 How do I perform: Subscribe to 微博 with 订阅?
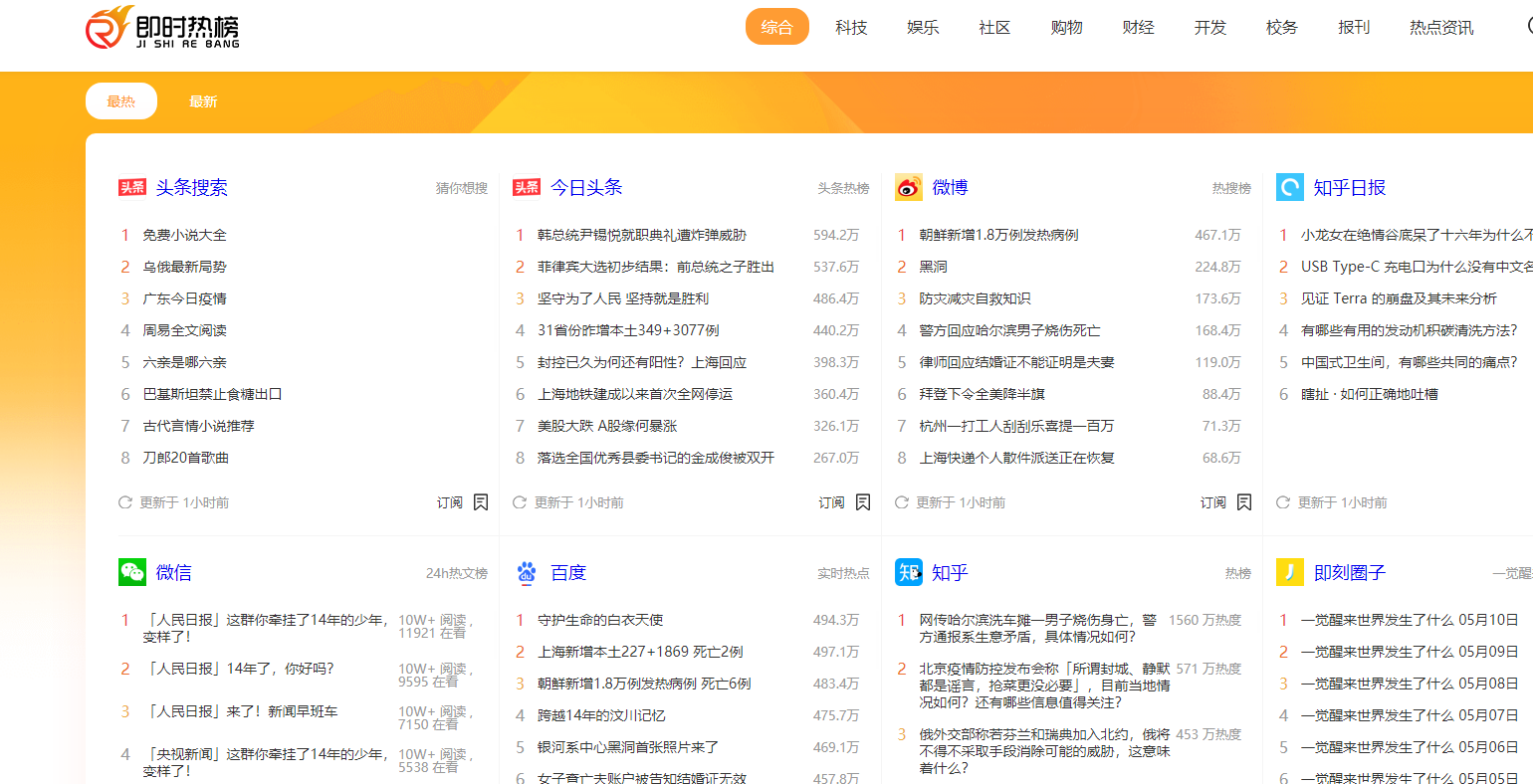(x=1213, y=502)
